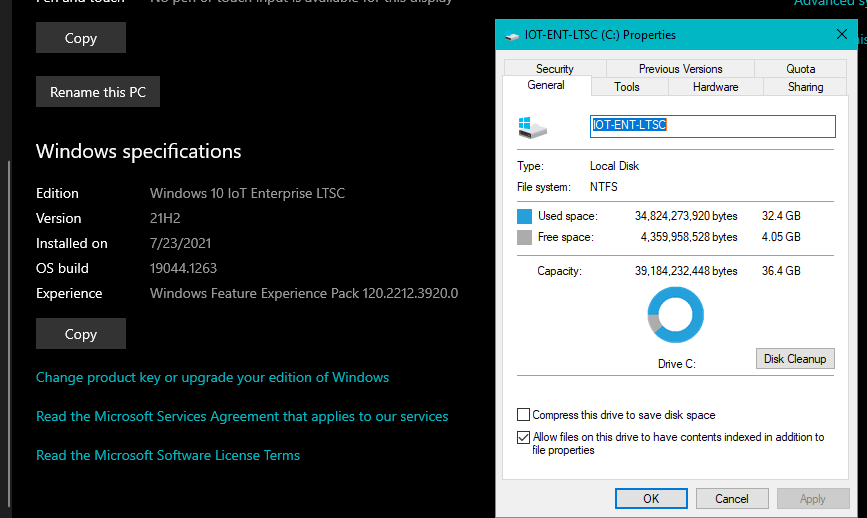Click the Copy button under Windows specifications
The width and height of the screenshot is (867, 518).
81,334
